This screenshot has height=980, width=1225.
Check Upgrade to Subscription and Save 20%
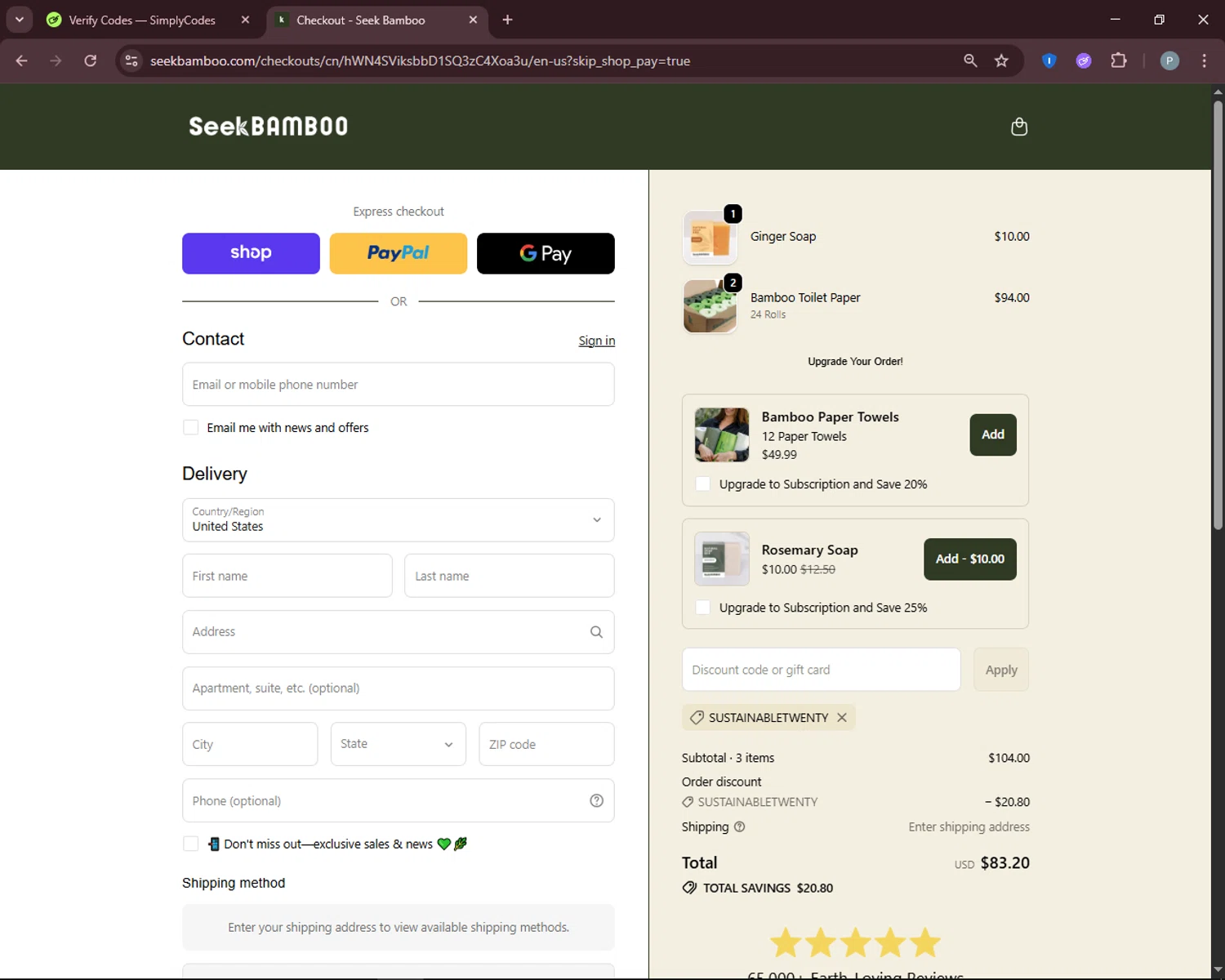(702, 483)
